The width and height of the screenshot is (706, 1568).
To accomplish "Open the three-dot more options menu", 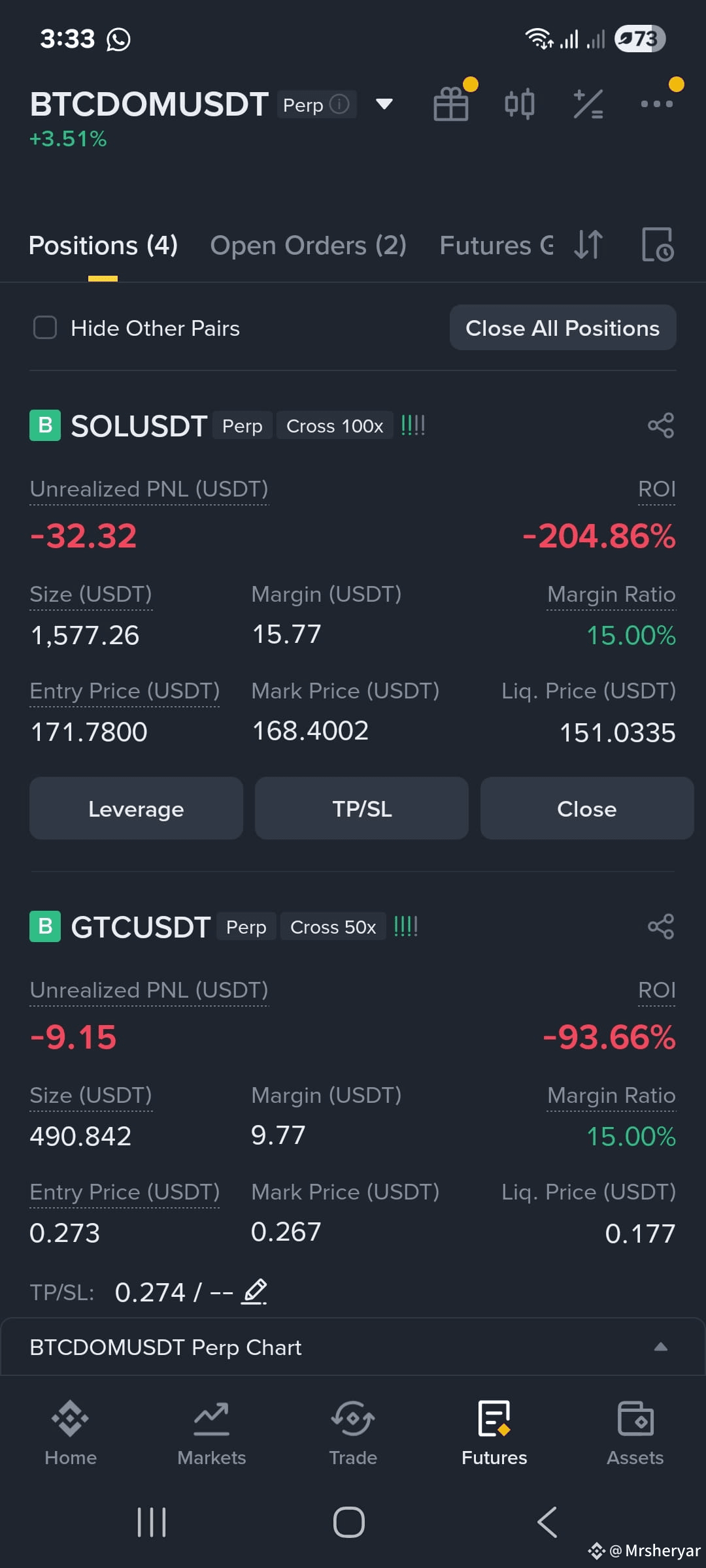I will tap(657, 103).
